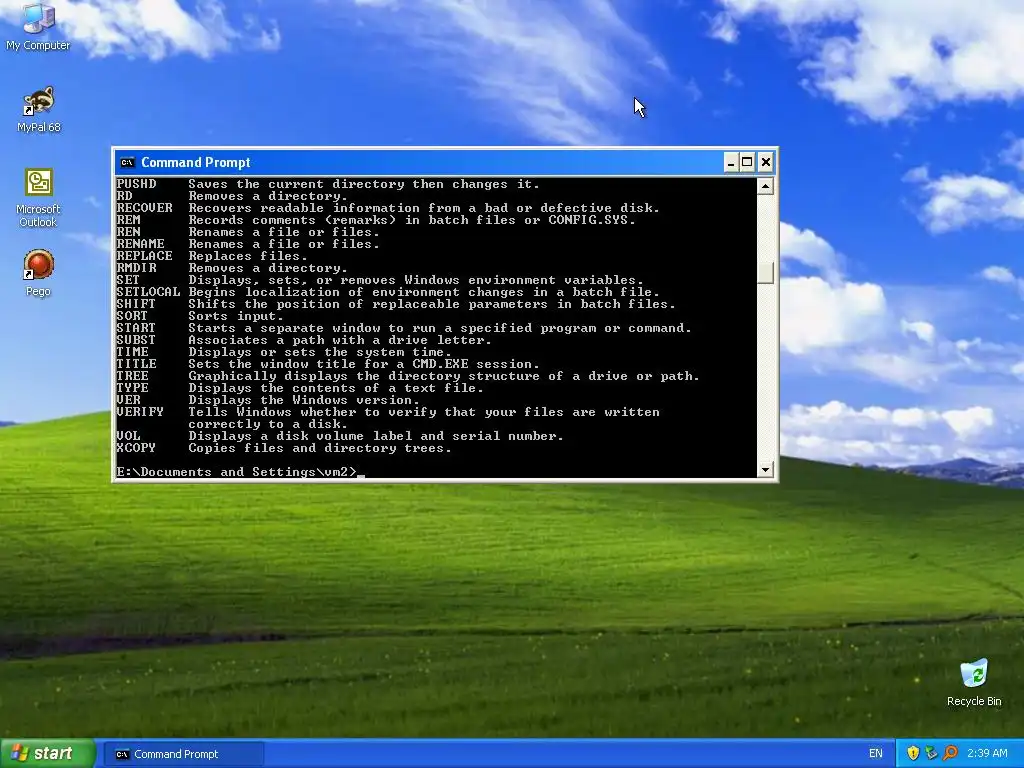This screenshot has height=768, width=1024.
Task: Click 'Sorts input.' description text
Action: point(236,315)
